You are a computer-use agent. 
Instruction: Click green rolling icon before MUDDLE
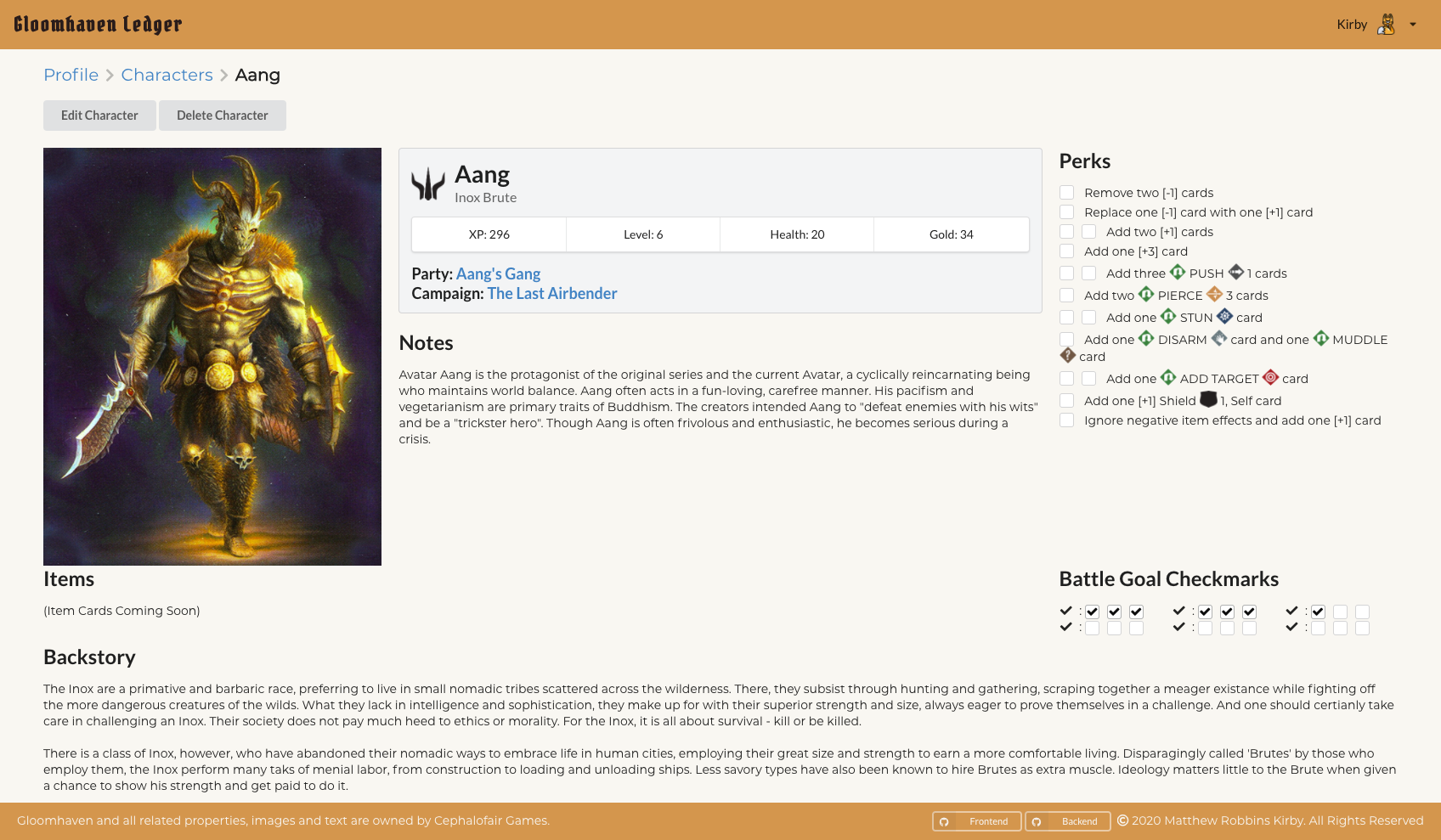pyautogui.click(x=1321, y=338)
